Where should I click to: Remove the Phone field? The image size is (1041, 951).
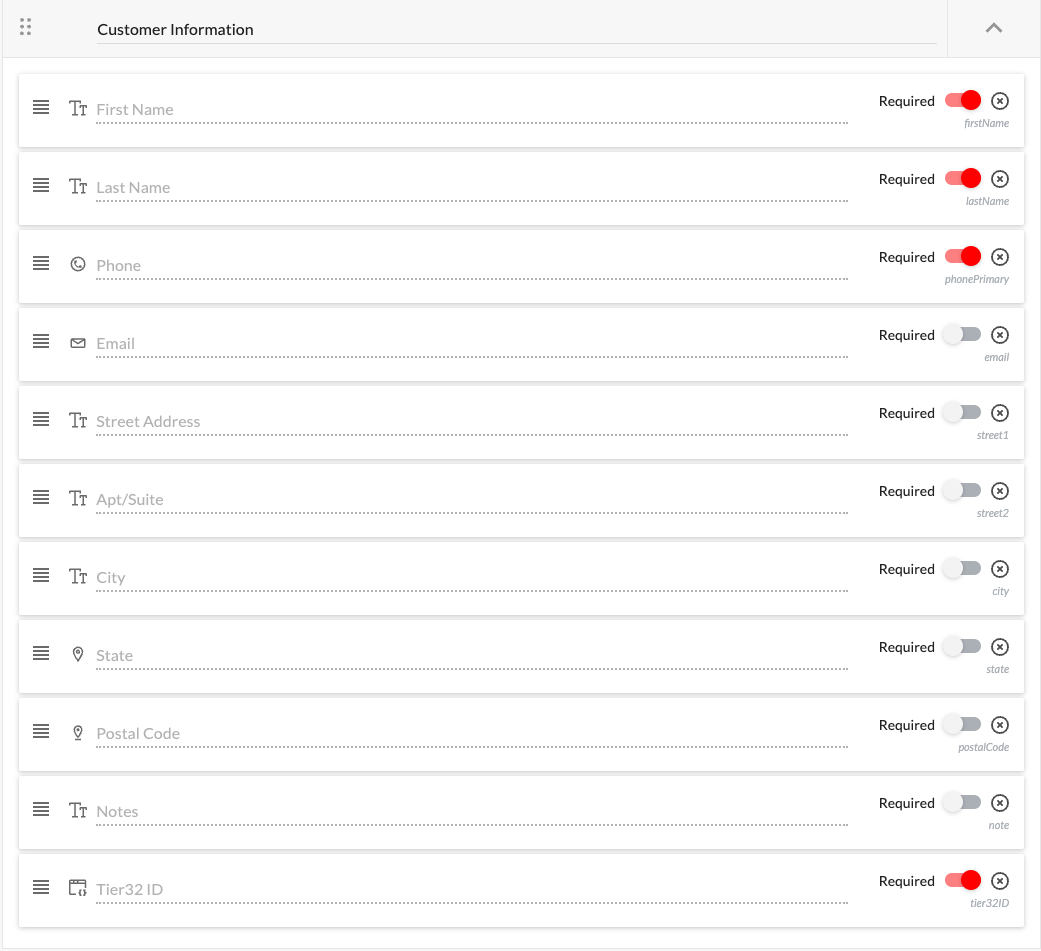pos(1000,257)
